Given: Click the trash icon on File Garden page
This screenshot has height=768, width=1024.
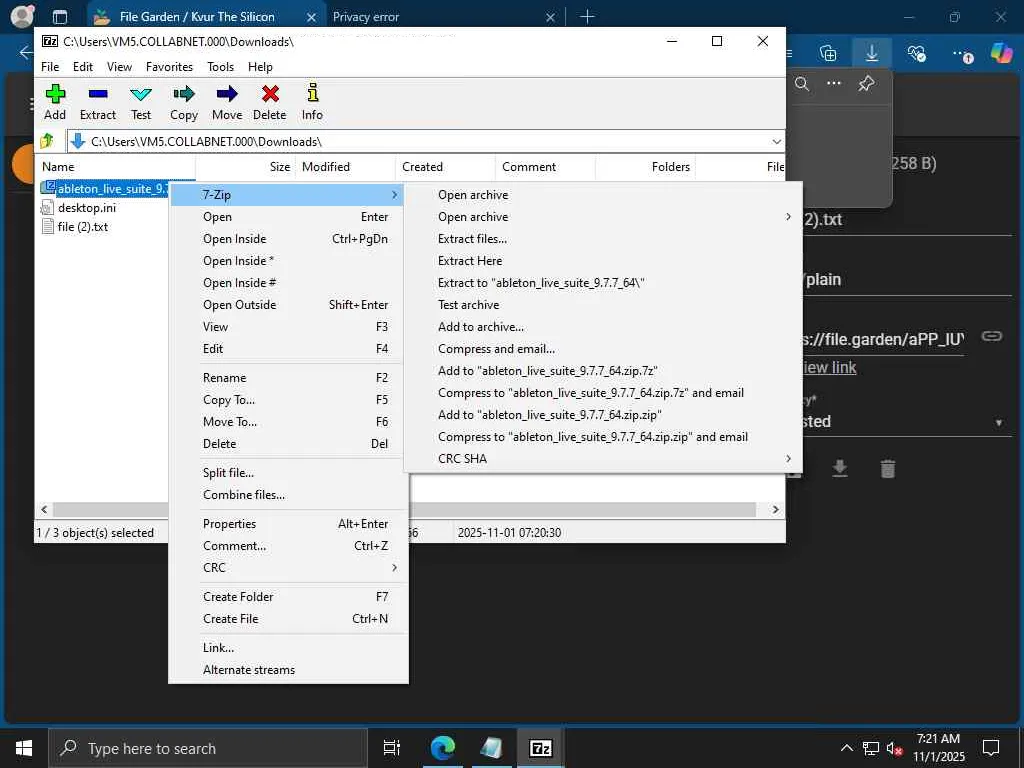Looking at the screenshot, I should 888,468.
